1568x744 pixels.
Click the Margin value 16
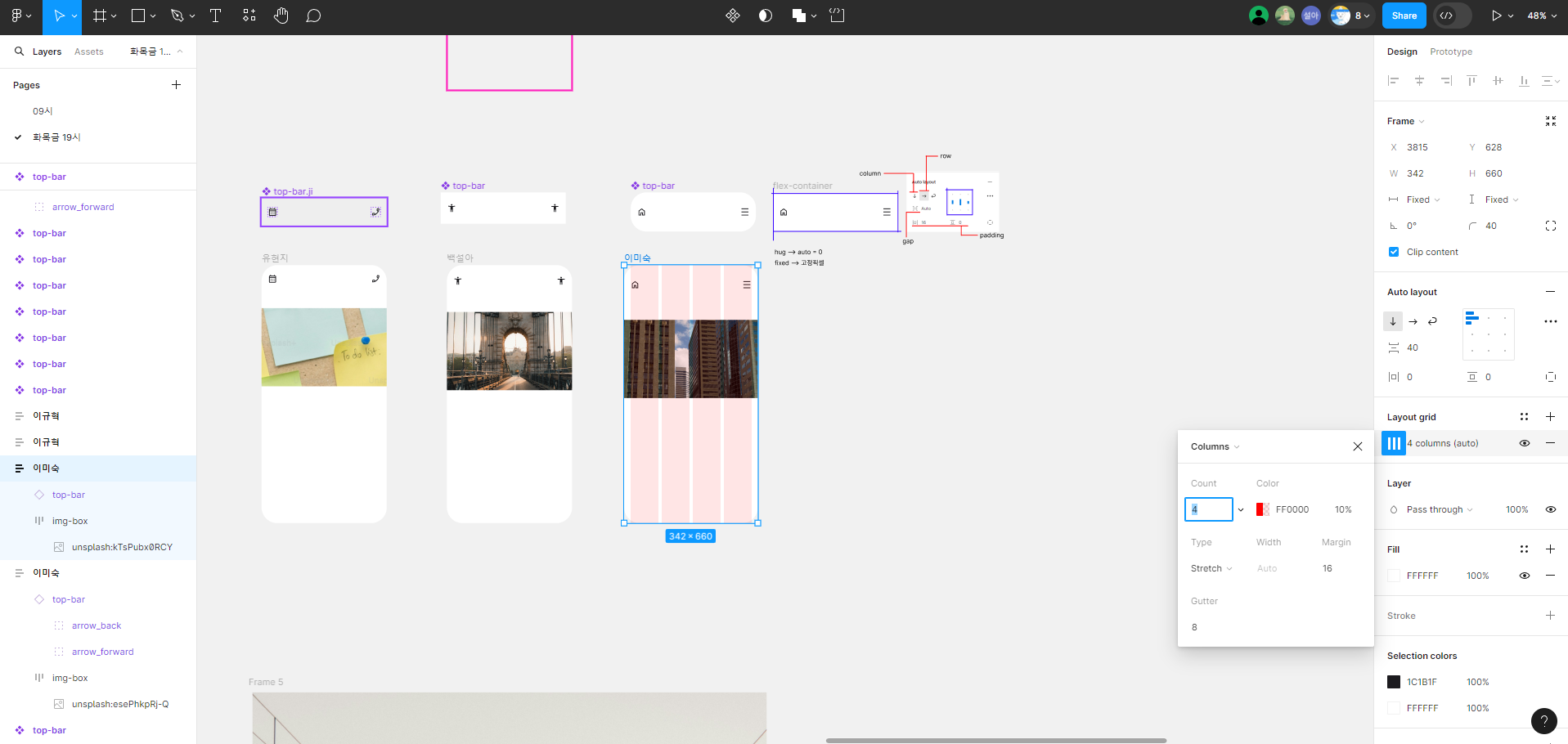pyautogui.click(x=1328, y=568)
